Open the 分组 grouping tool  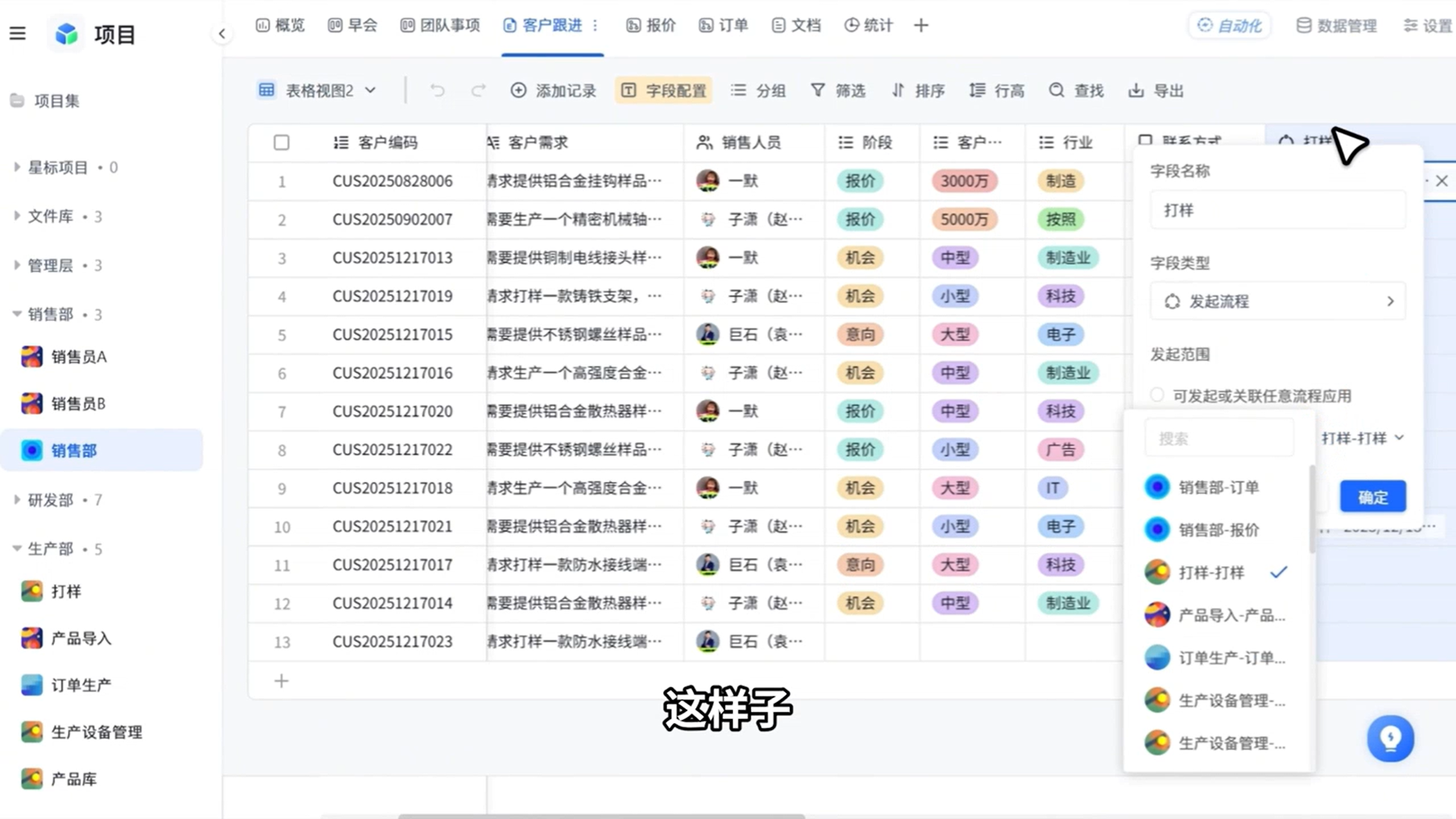tap(758, 90)
